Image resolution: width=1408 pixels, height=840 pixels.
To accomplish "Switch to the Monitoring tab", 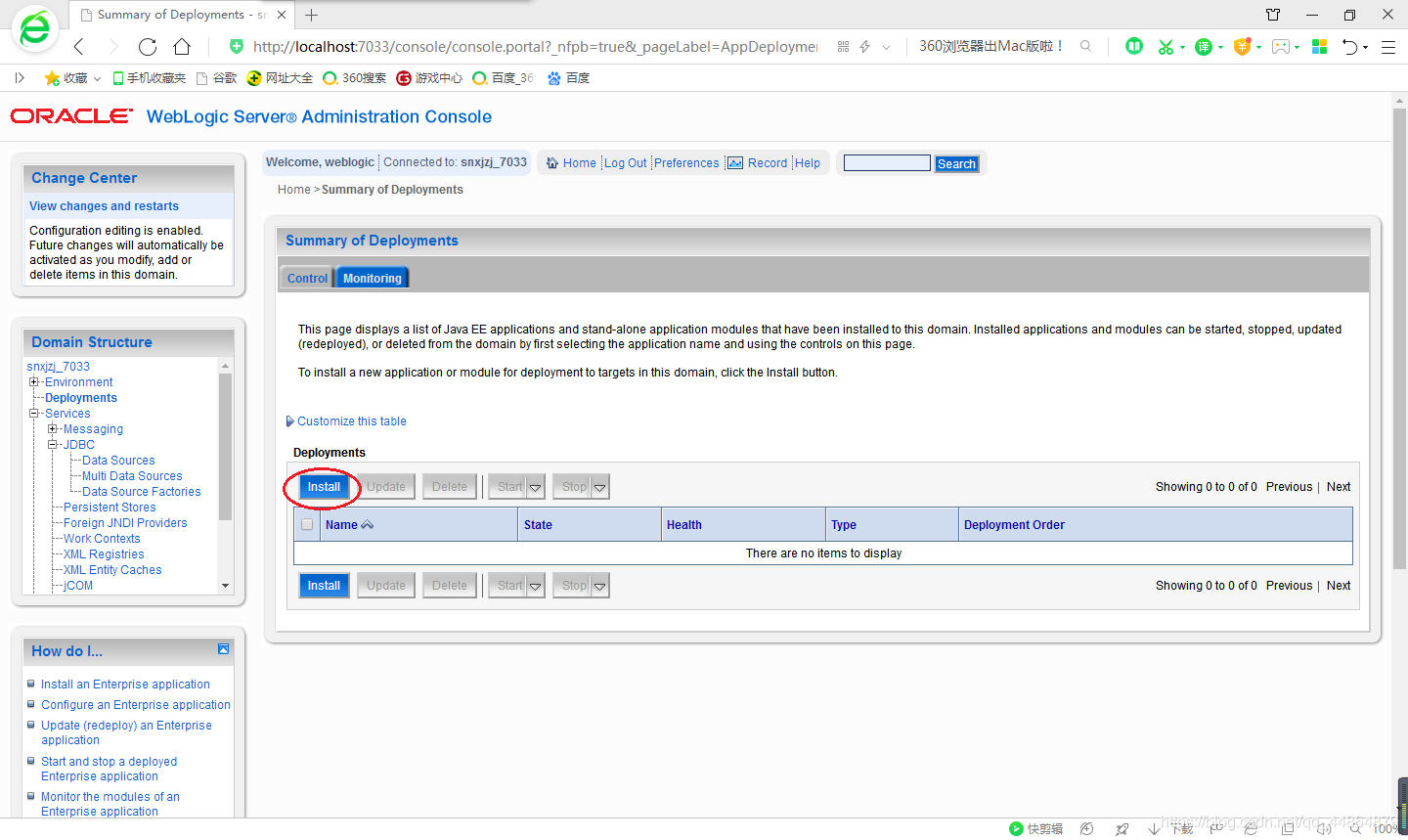I will click(x=372, y=279).
